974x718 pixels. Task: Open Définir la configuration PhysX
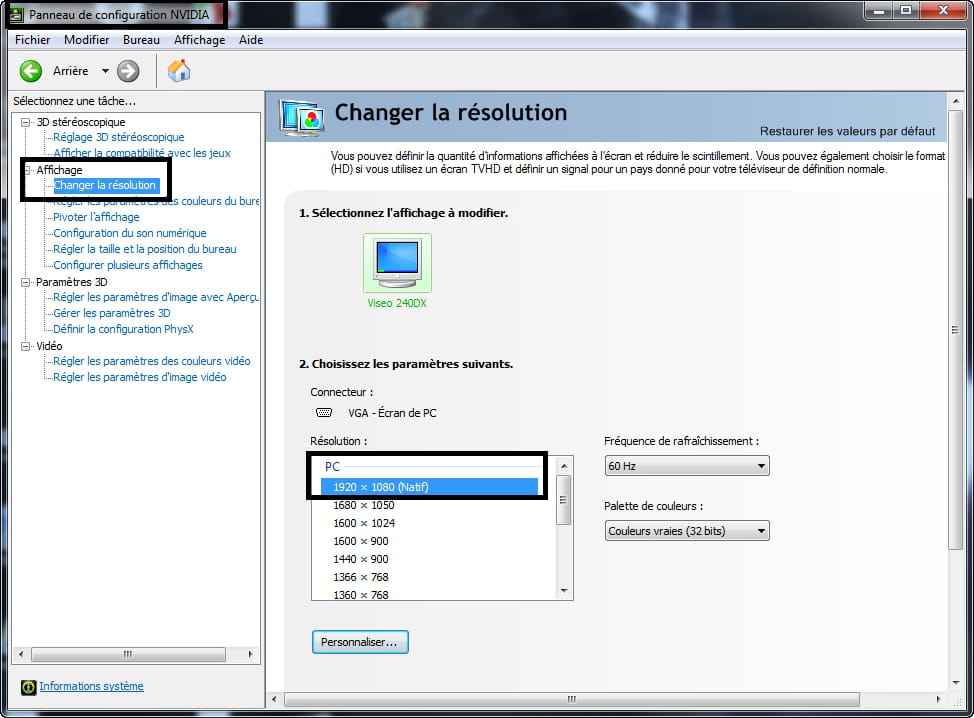point(123,329)
